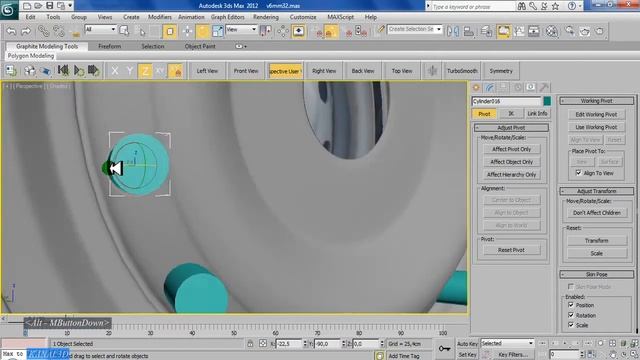This screenshot has width=640, height=360.
Task: Open the MAXScript menu
Action: coord(340,17)
